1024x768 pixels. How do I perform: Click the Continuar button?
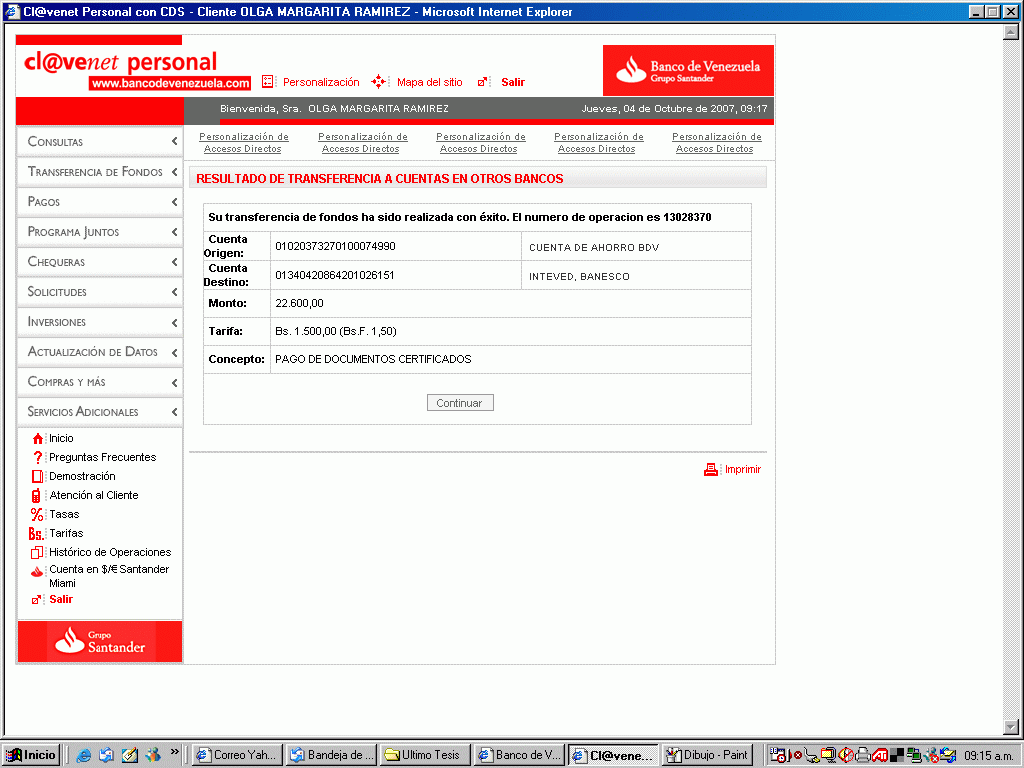(460, 403)
